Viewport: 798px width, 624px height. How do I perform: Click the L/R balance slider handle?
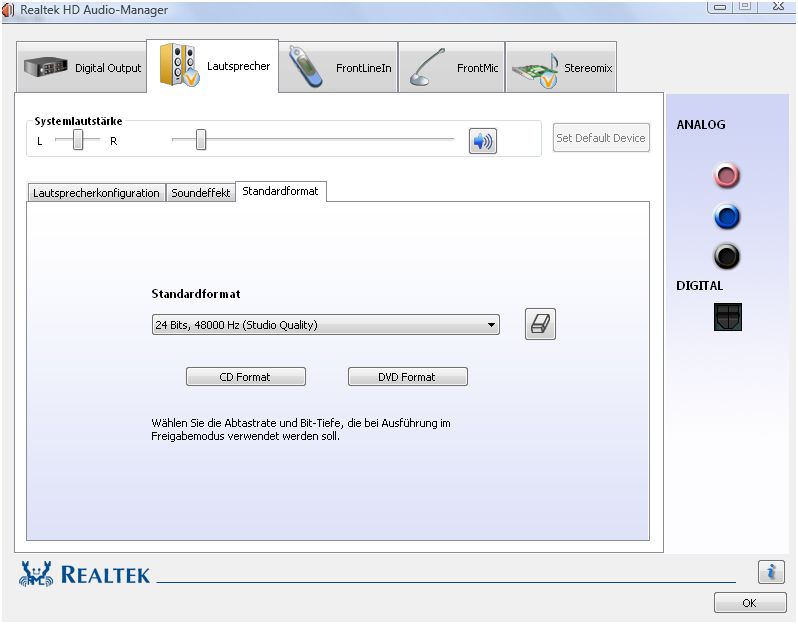point(78,139)
